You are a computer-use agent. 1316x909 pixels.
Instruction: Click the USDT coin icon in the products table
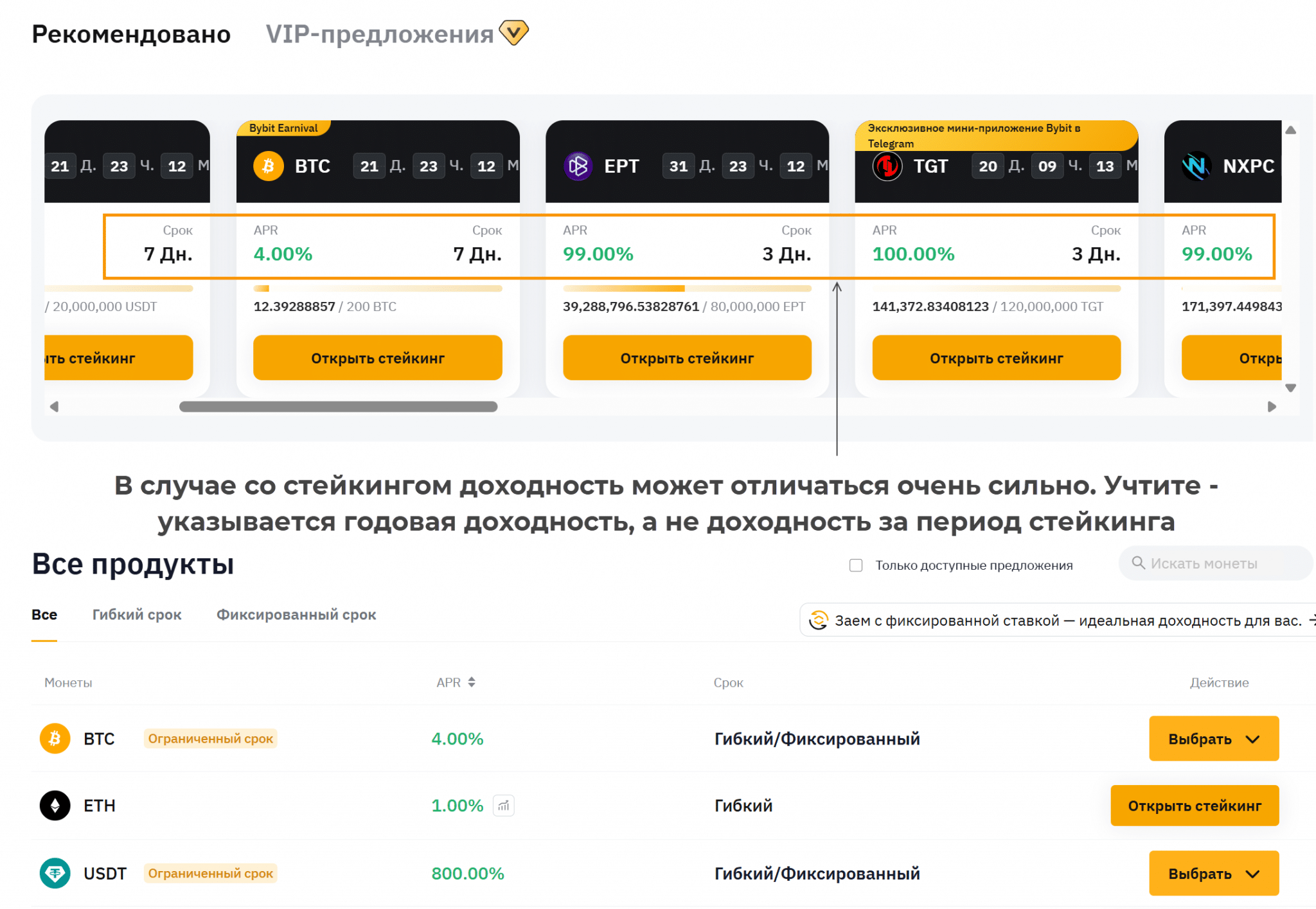tap(55, 874)
